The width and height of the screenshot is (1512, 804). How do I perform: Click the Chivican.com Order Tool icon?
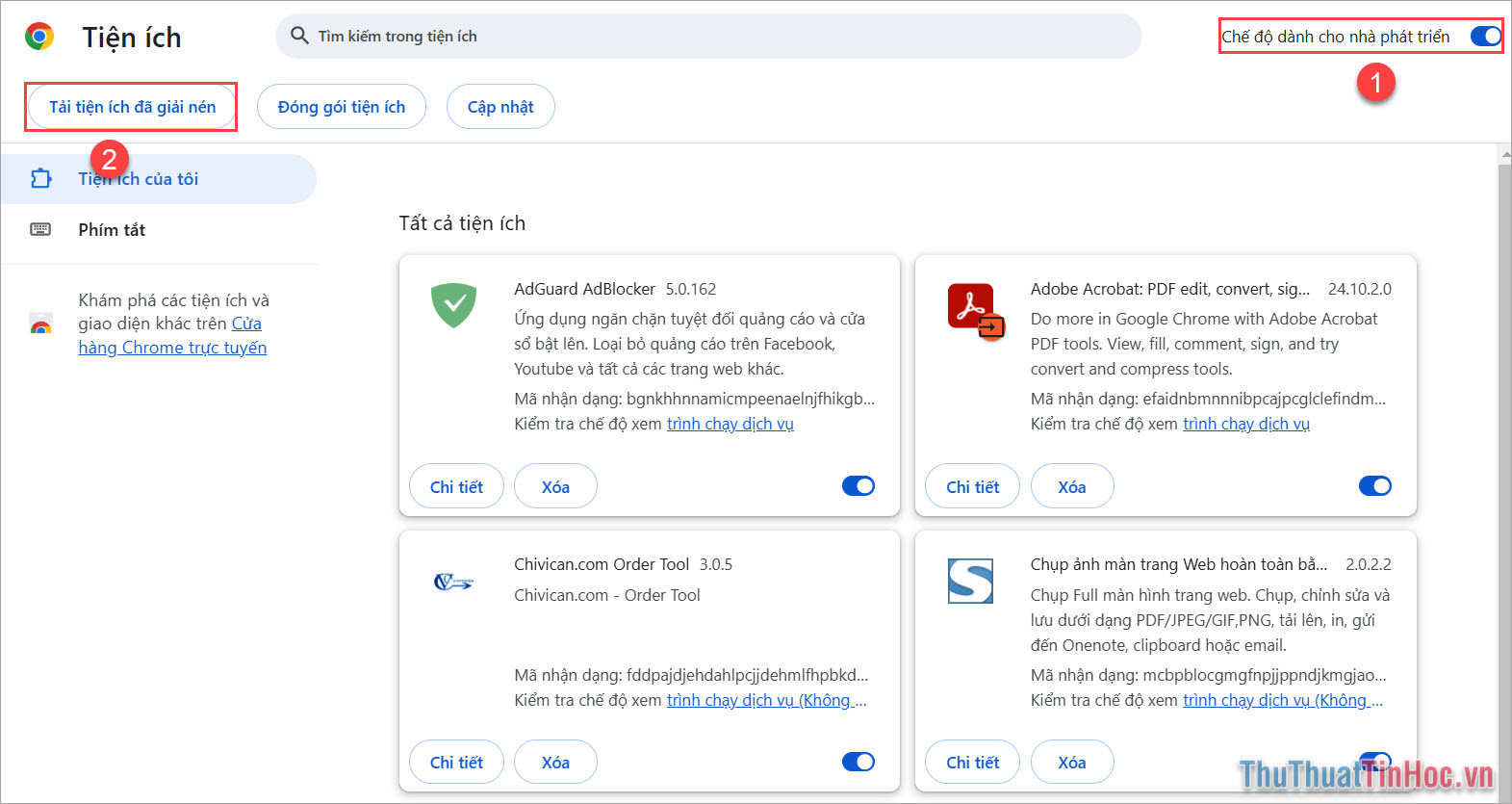tap(453, 582)
